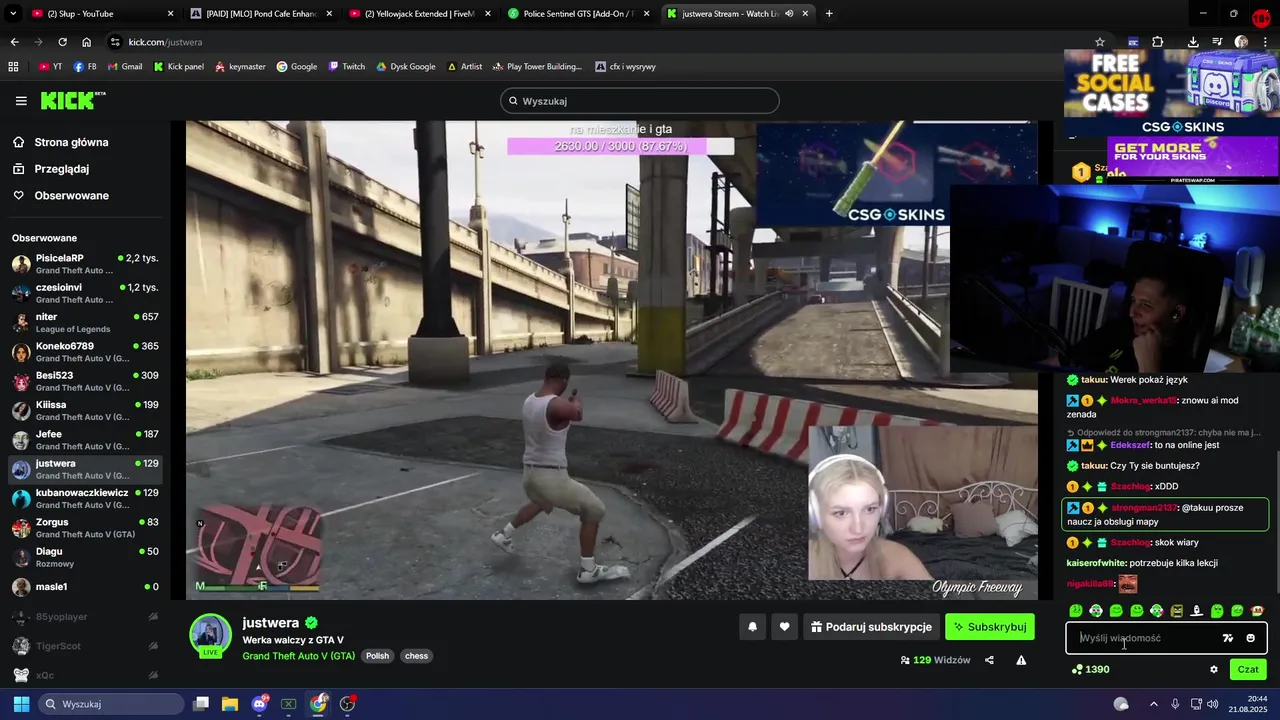Click the channel points balance 1390
Viewport: 1280px width, 720px height.
(1090, 669)
